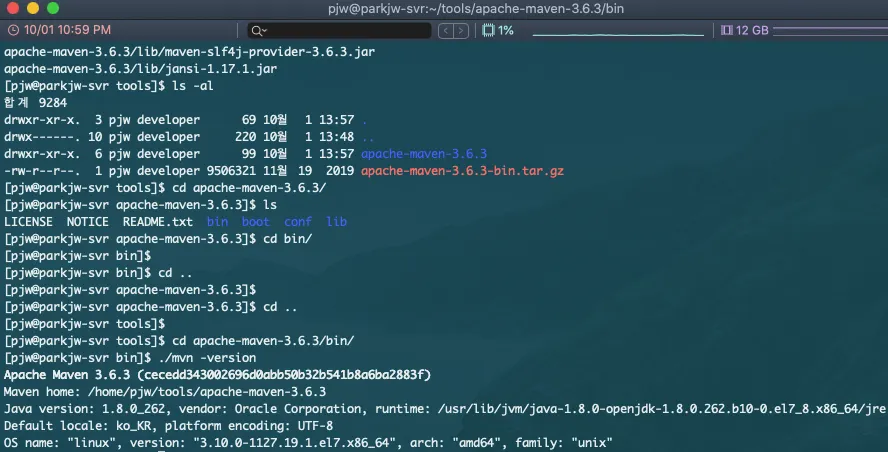Click the 'Maven home:' path line

(165, 391)
